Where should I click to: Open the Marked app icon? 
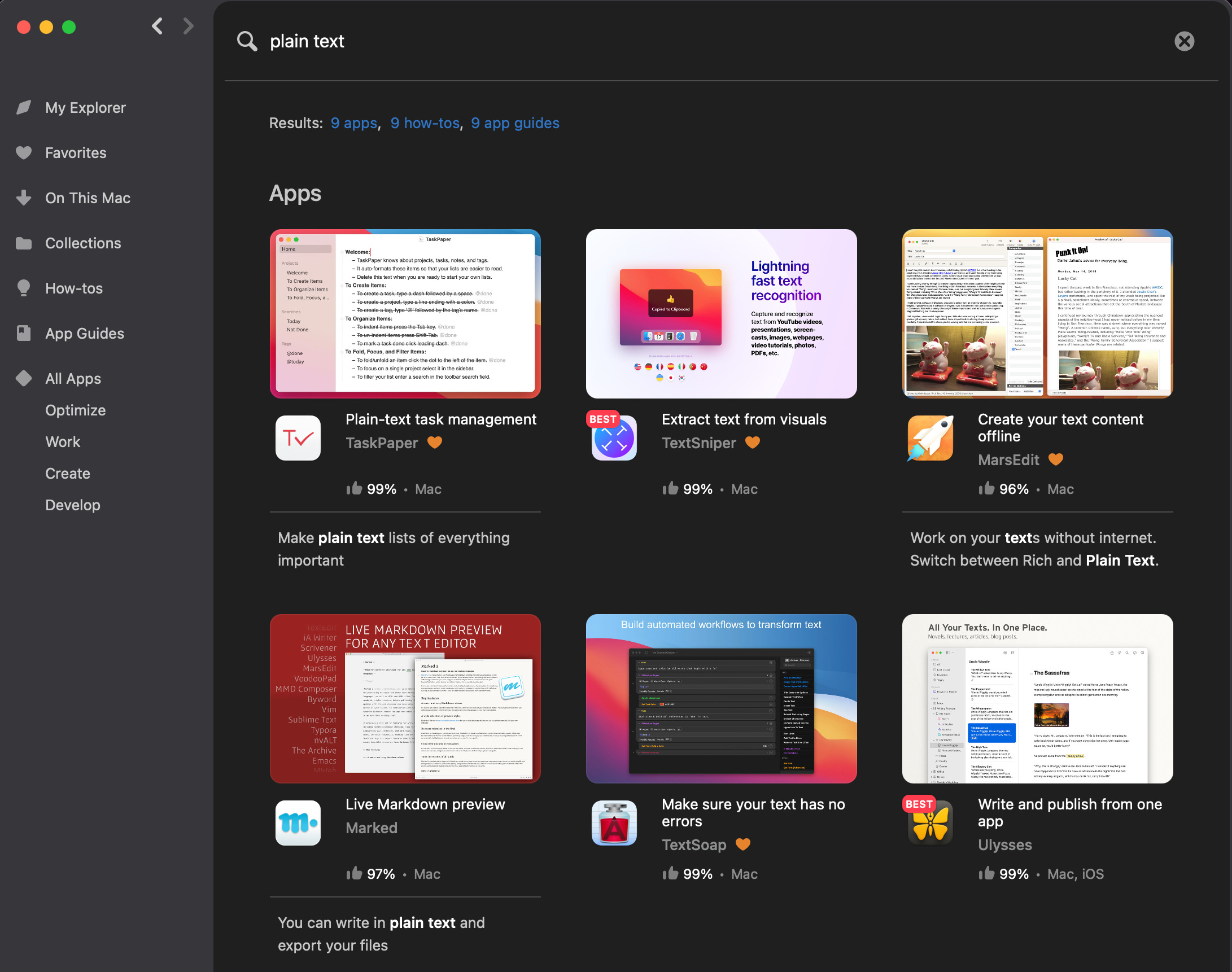click(x=298, y=823)
